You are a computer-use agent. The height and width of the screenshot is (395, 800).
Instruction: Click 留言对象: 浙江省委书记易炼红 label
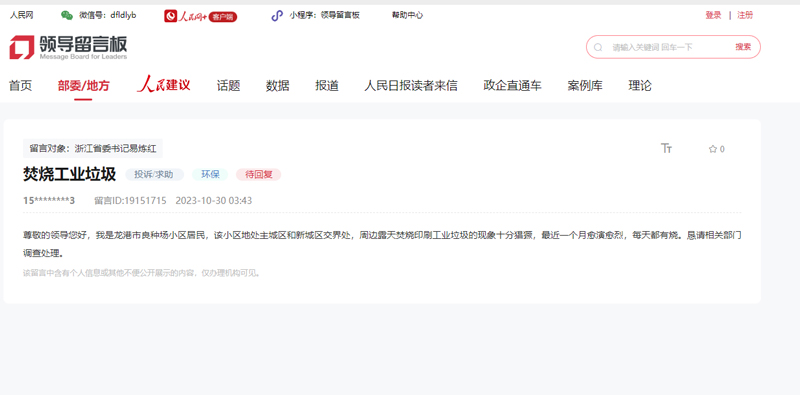point(93,149)
